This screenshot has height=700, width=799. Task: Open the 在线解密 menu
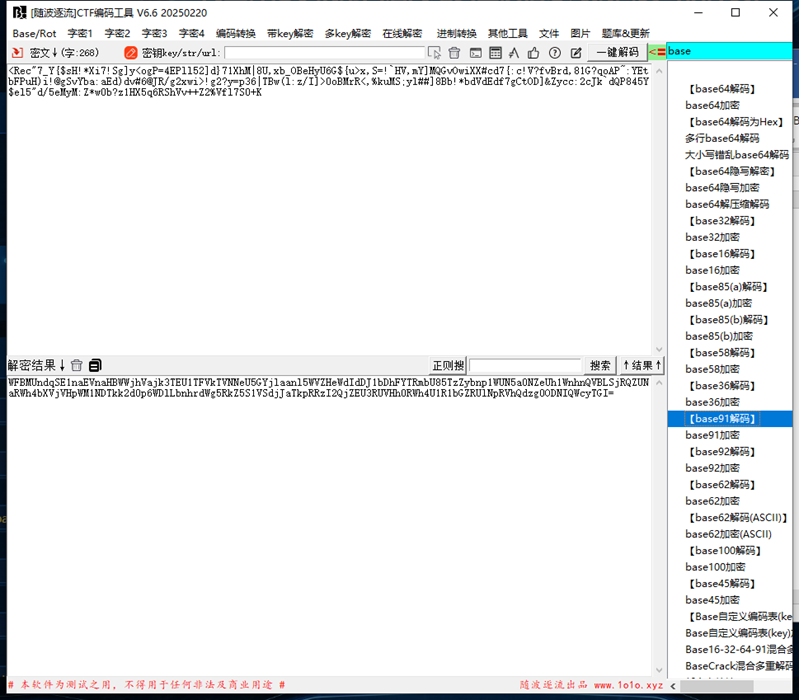tap(402, 33)
